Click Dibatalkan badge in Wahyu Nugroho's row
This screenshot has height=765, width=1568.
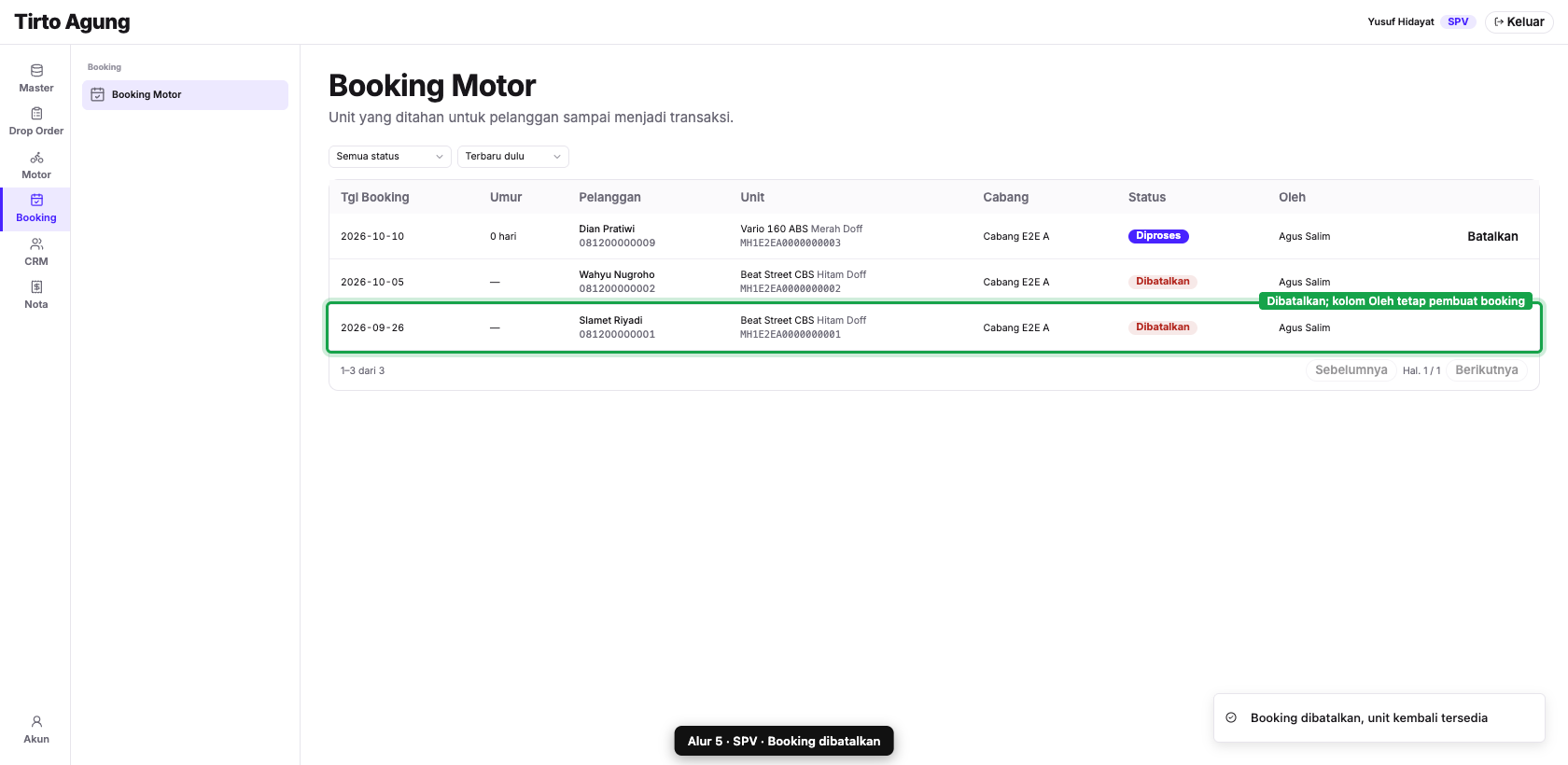click(x=1163, y=282)
